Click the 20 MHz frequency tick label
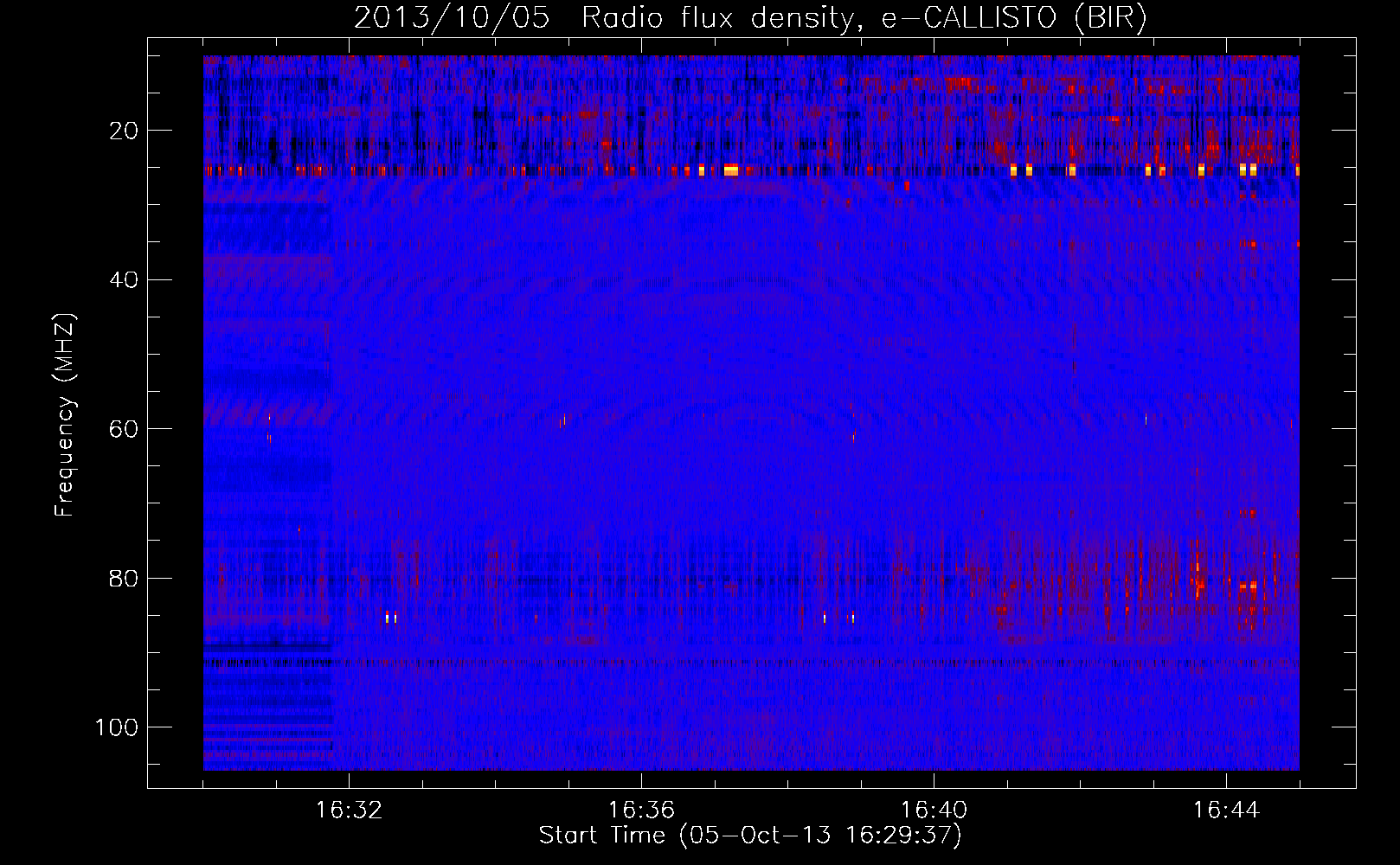This screenshot has height=865, width=1400. [x=124, y=131]
